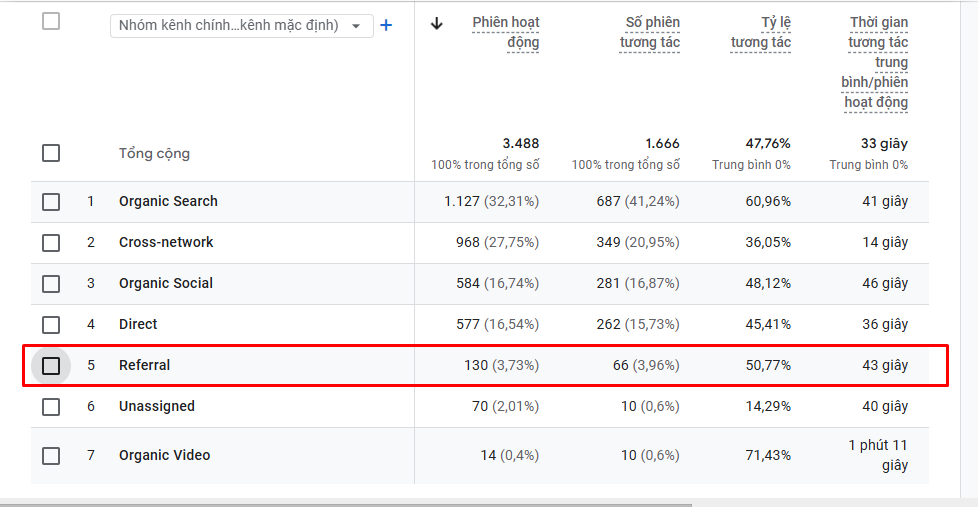The height and width of the screenshot is (507, 978).
Task: Check the box next to Direct
Action: (x=51, y=325)
